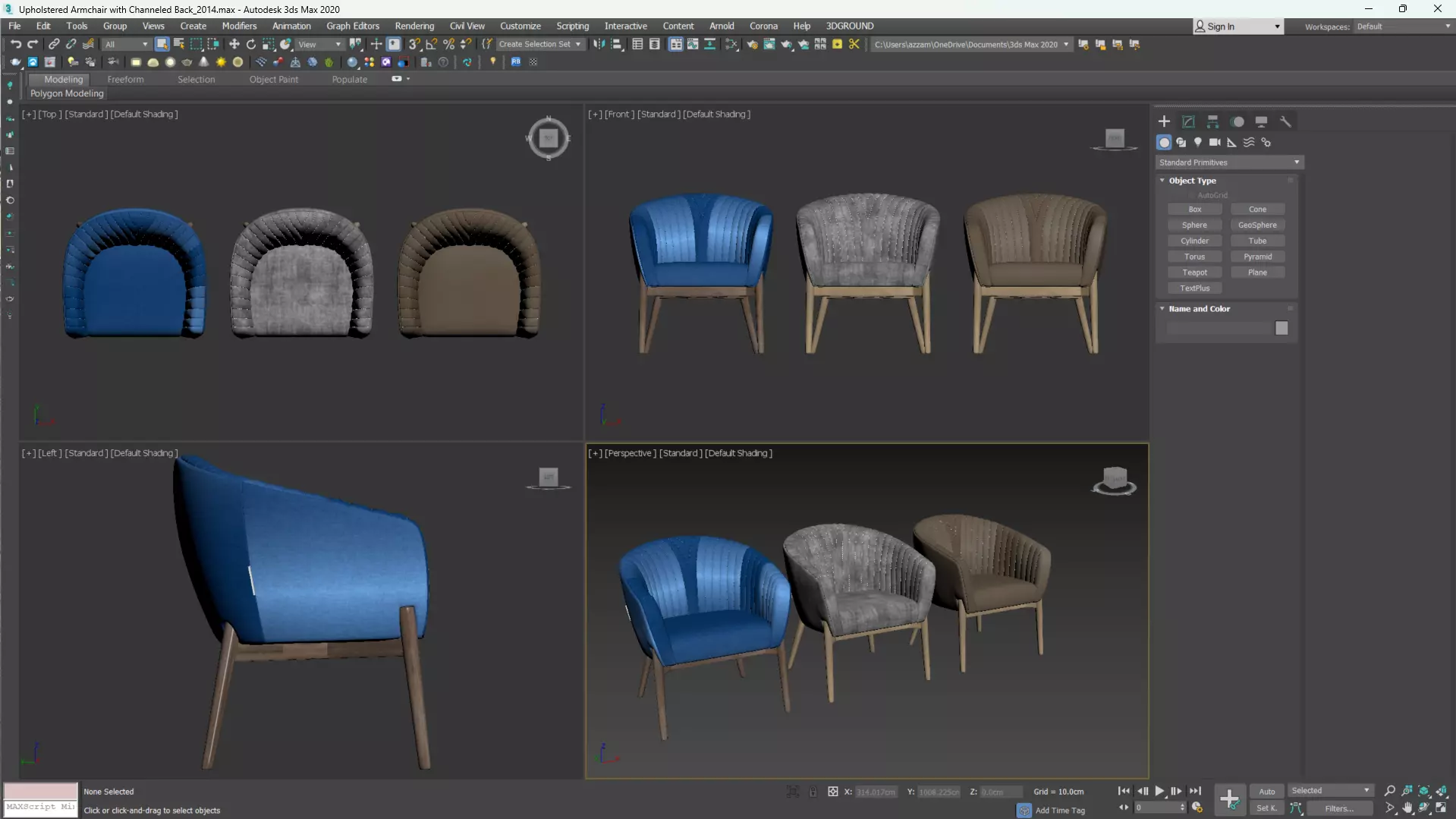The width and height of the screenshot is (1456, 819).
Task: Open the selection filter All dropdown
Action: click(126, 44)
